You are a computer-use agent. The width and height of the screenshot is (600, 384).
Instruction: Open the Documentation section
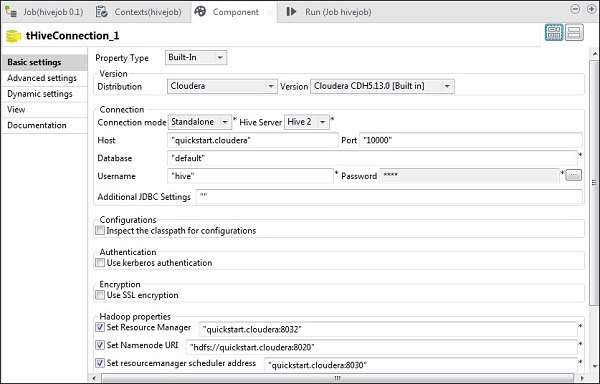tap(44, 125)
